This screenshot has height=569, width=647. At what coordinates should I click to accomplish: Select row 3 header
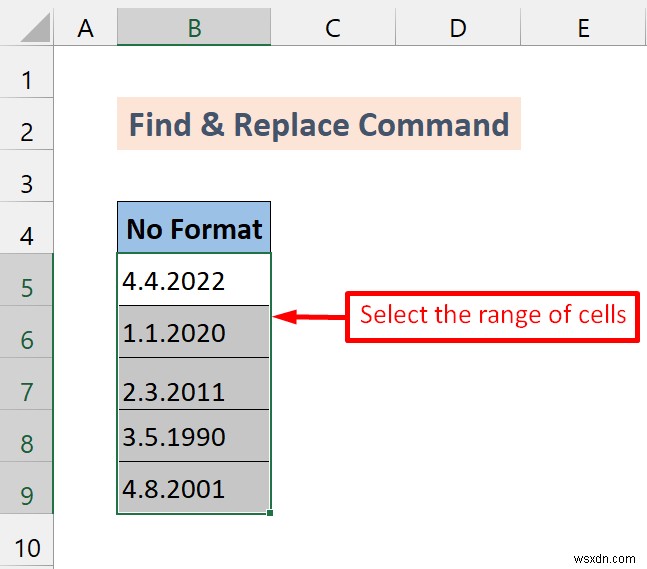tap(26, 176)
